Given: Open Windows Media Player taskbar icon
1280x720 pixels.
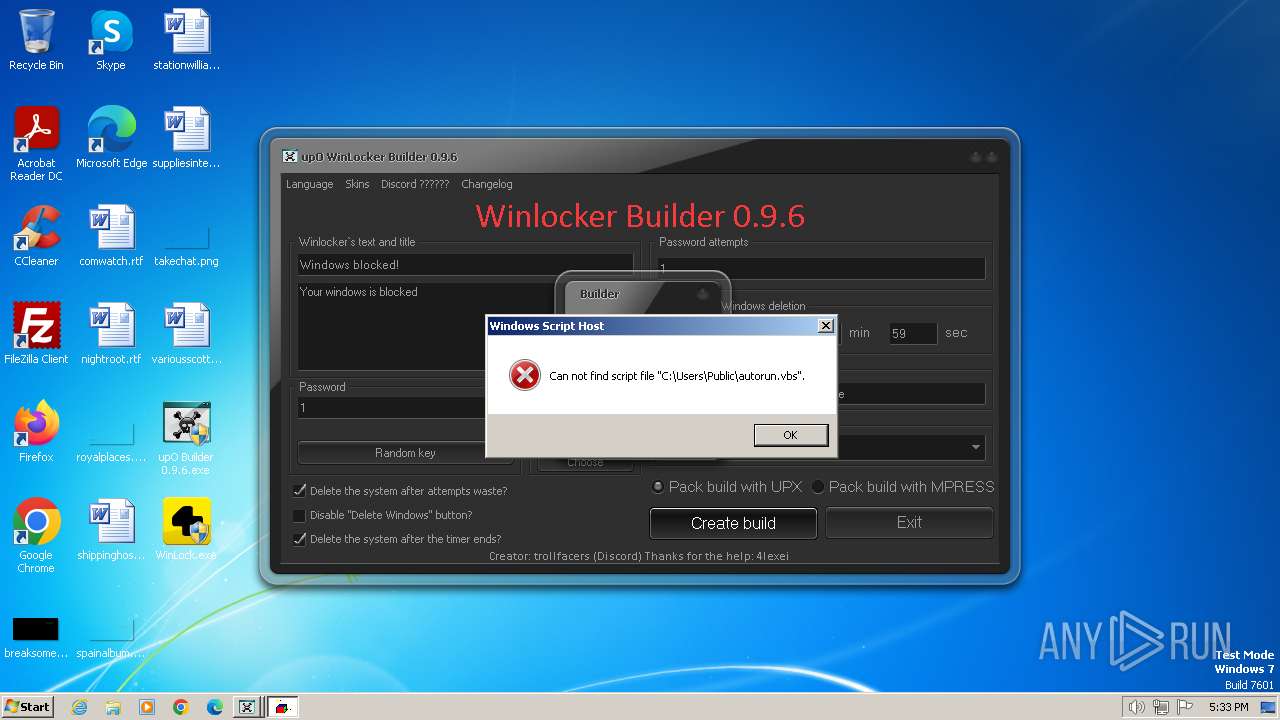Looking at the screenshot, I should click(147, 707).
